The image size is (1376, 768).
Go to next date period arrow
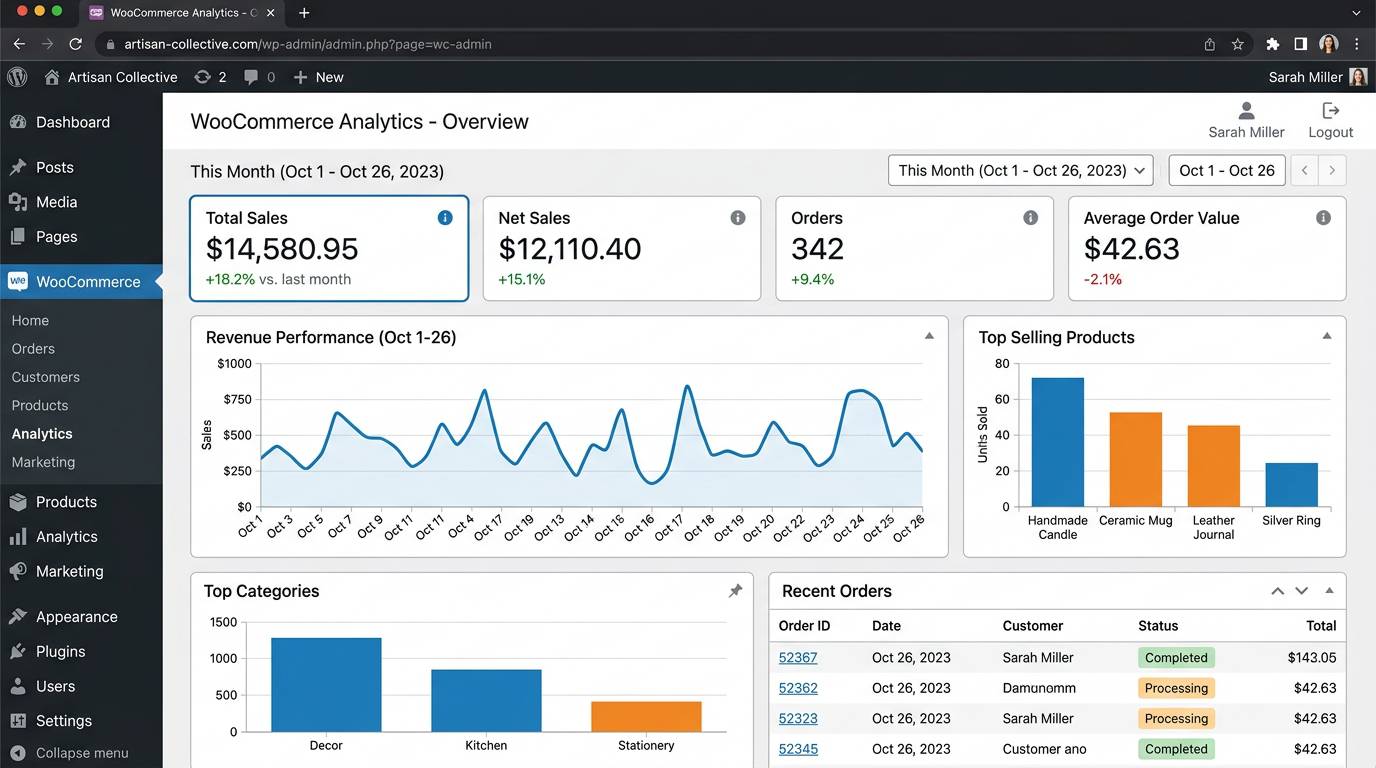(1332, 171)
